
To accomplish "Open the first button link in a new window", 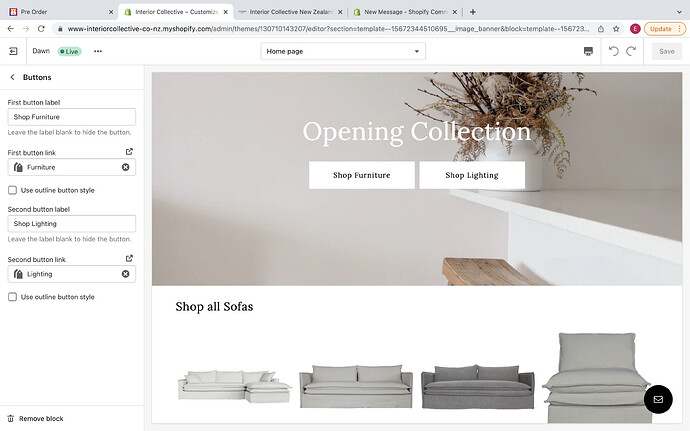I will click(129, 152).
